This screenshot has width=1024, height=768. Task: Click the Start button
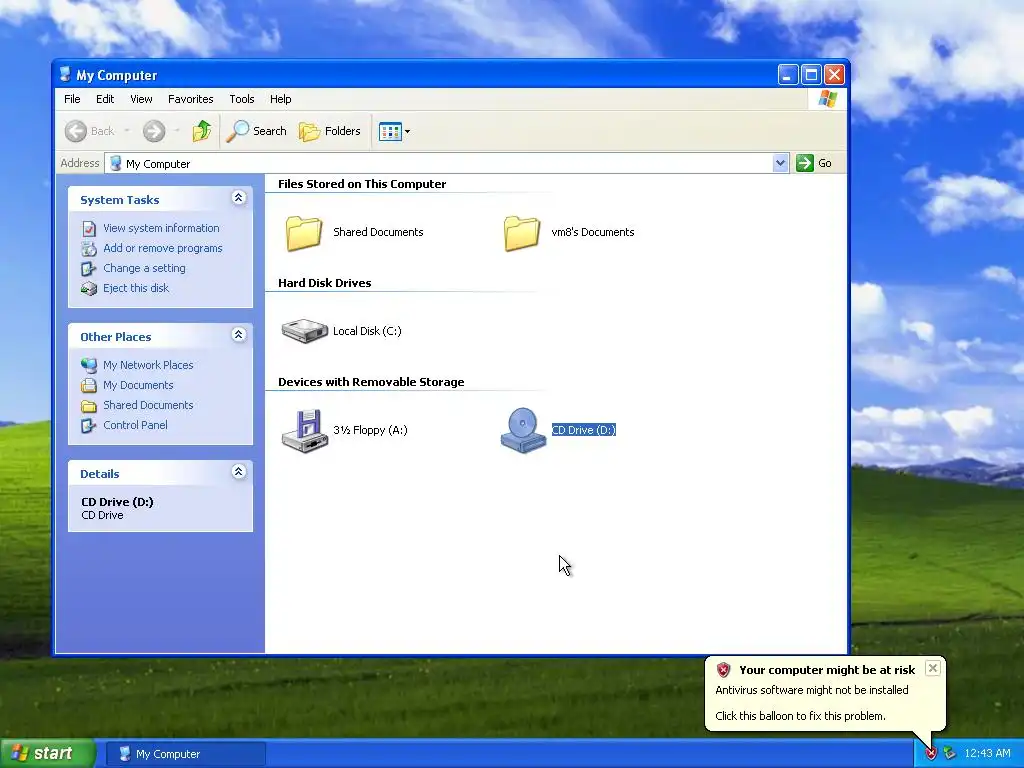[48, 754]
